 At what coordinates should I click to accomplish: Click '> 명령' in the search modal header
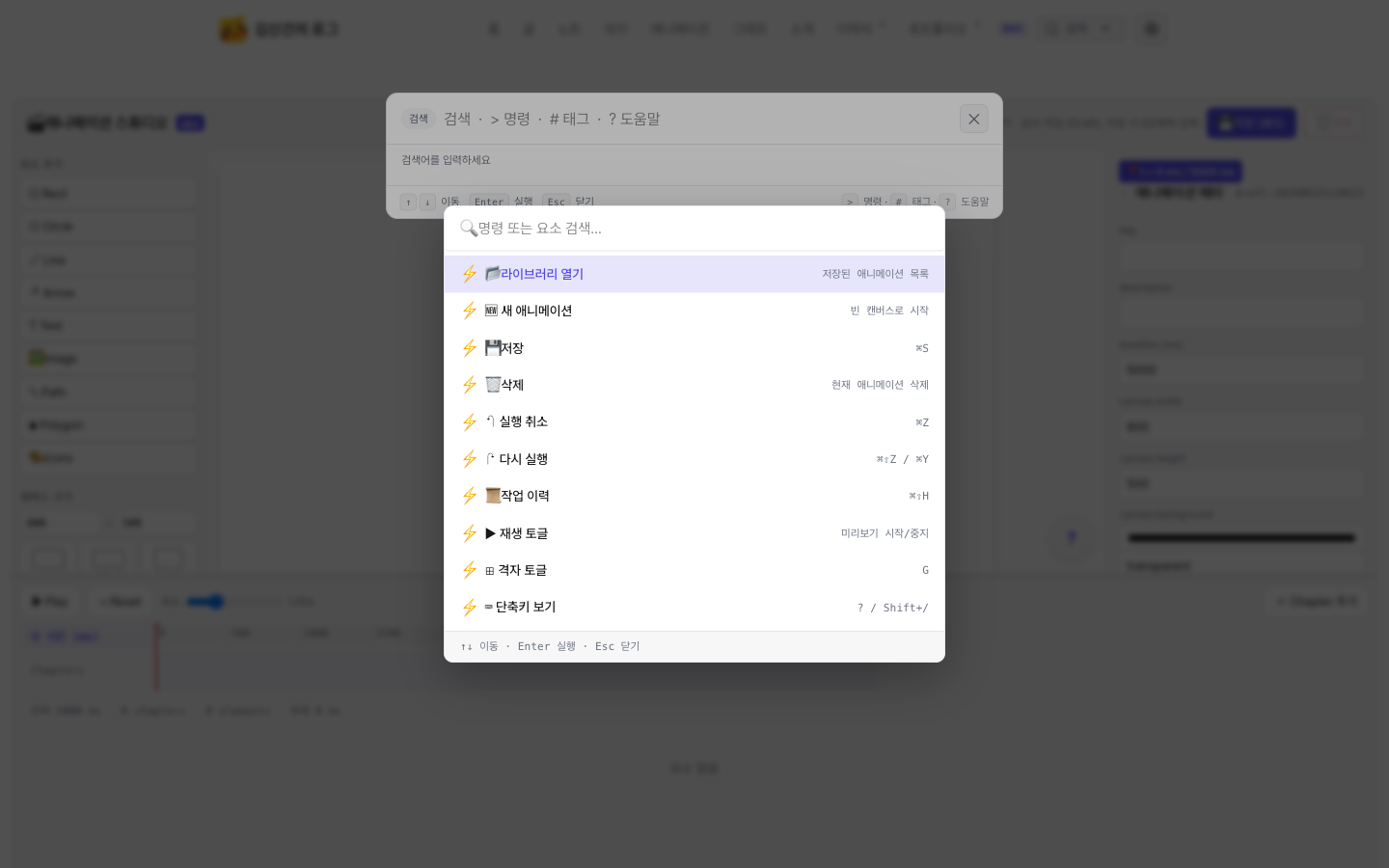[510, 119]
